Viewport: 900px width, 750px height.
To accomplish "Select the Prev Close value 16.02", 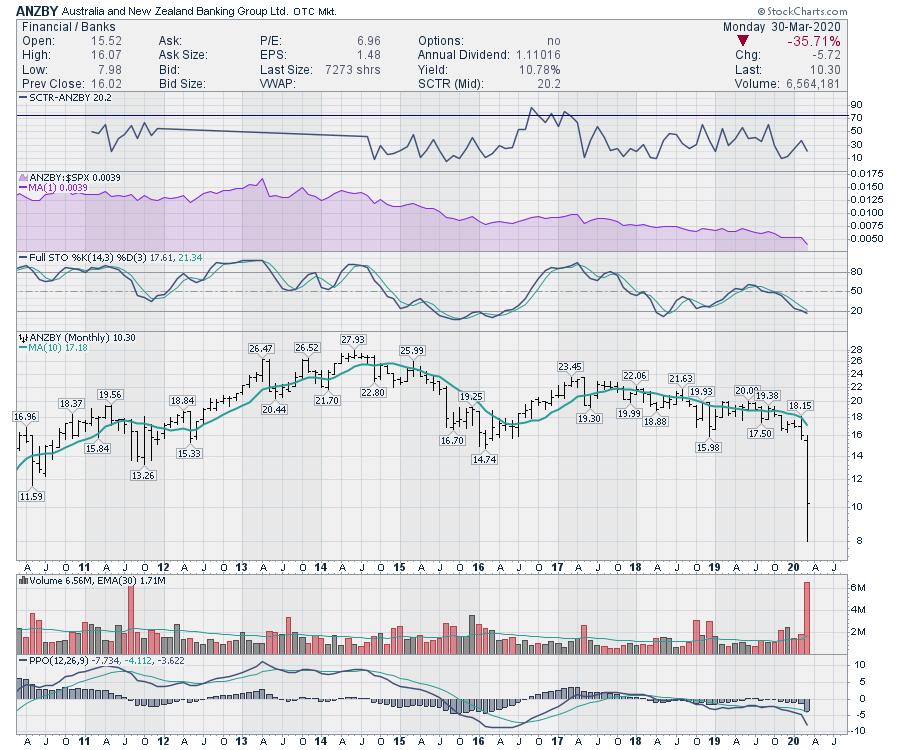I will 106,84.
